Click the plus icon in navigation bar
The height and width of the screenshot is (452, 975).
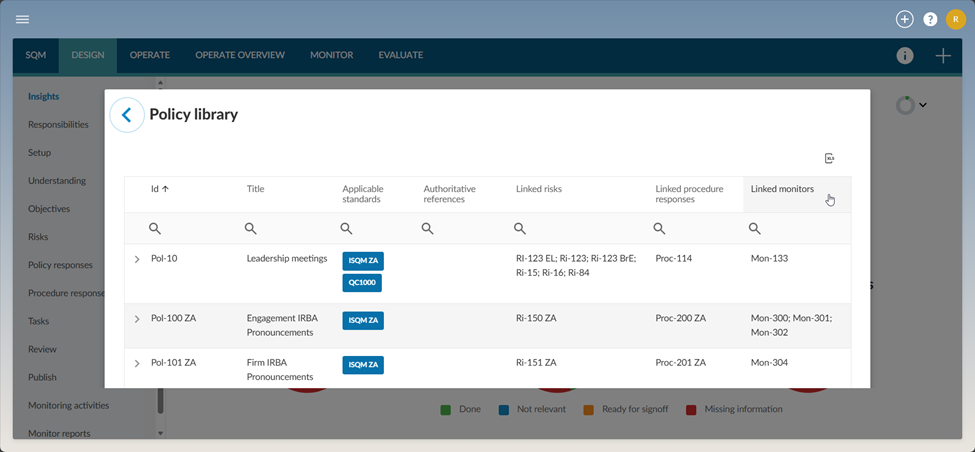943,56
